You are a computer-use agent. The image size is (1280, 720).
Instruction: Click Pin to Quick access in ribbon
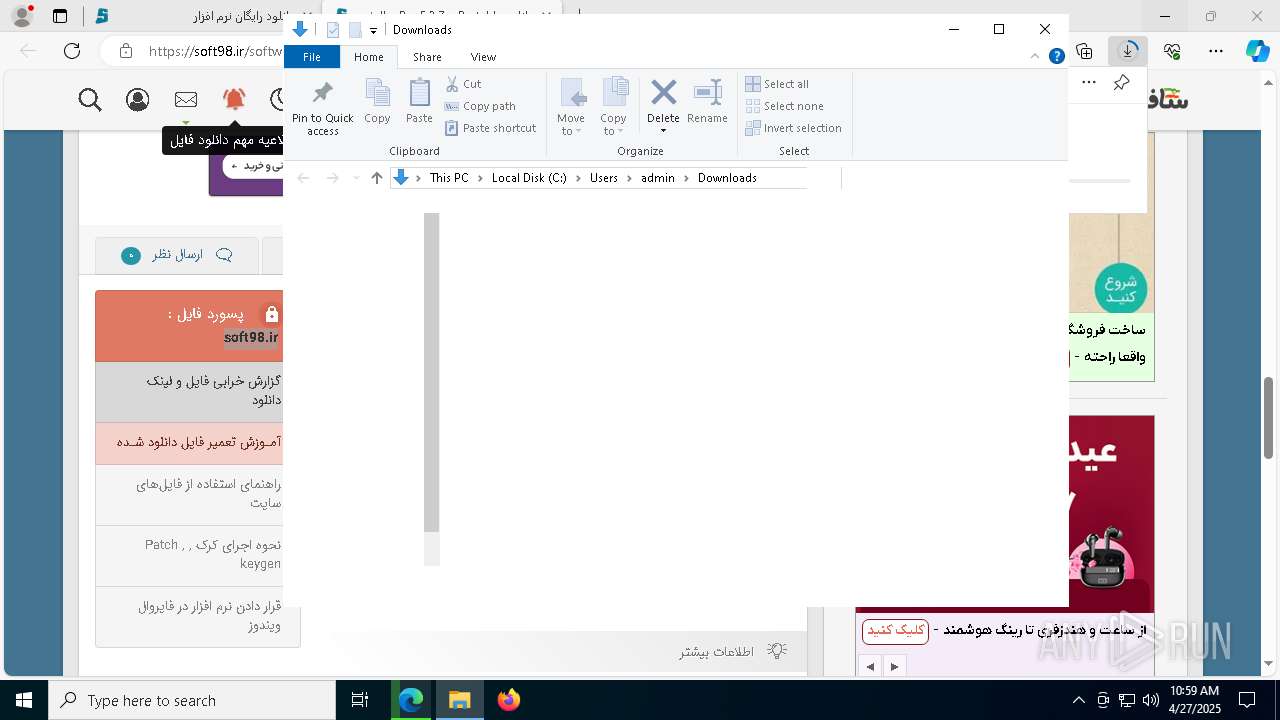[x=322, y=108]
